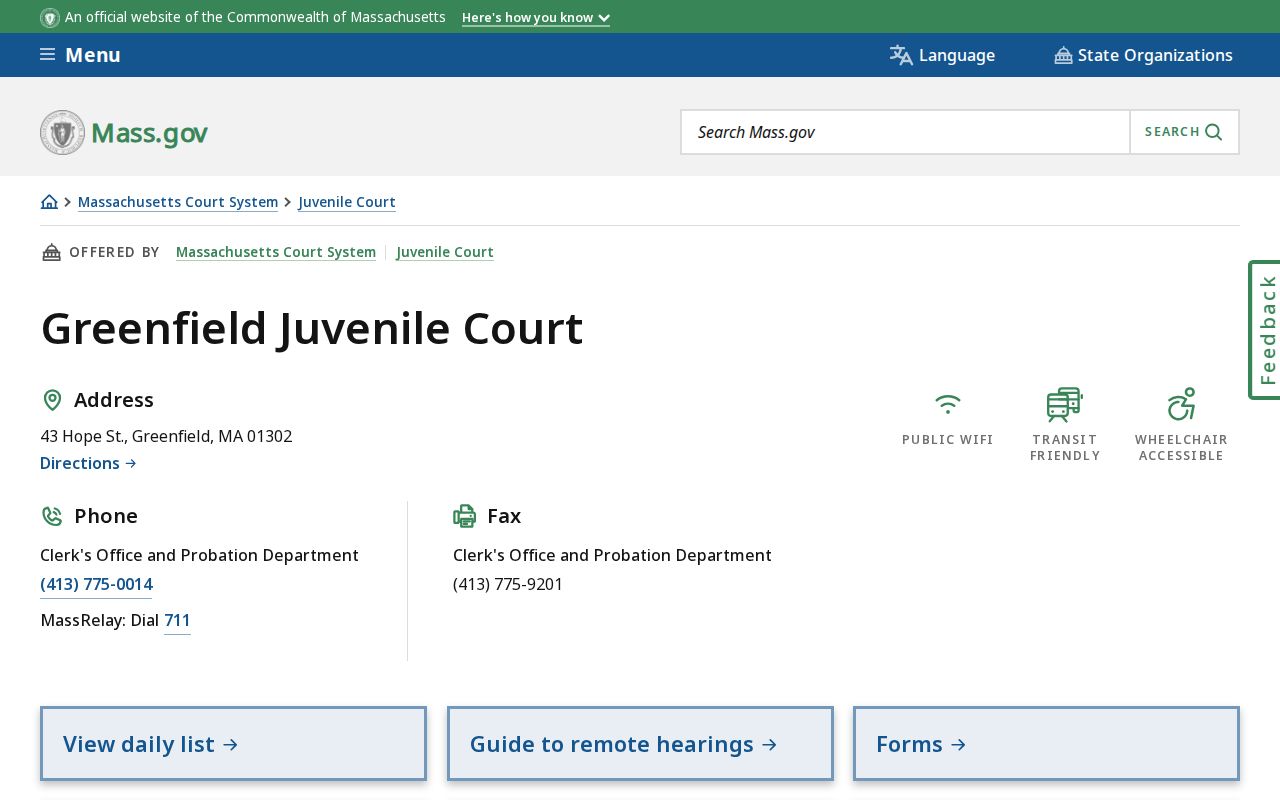Click the Transit Friendly bus icon

point(1064,404)
